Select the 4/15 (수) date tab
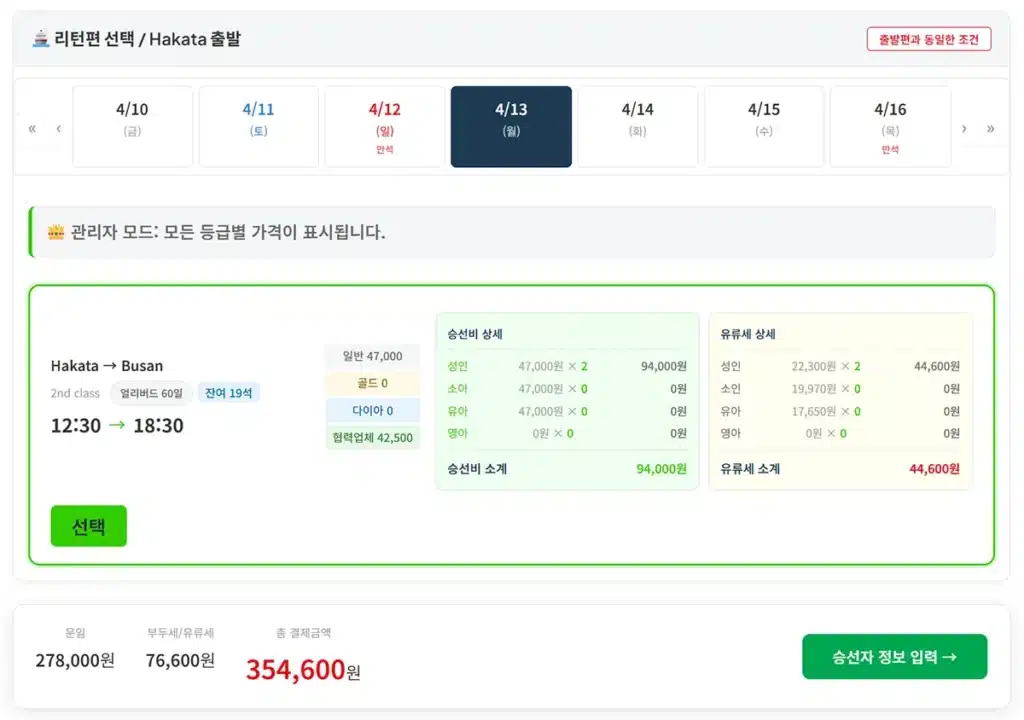Image resolution: width=1024 pixels, height=720 pixels. click(x=764, y=126)
